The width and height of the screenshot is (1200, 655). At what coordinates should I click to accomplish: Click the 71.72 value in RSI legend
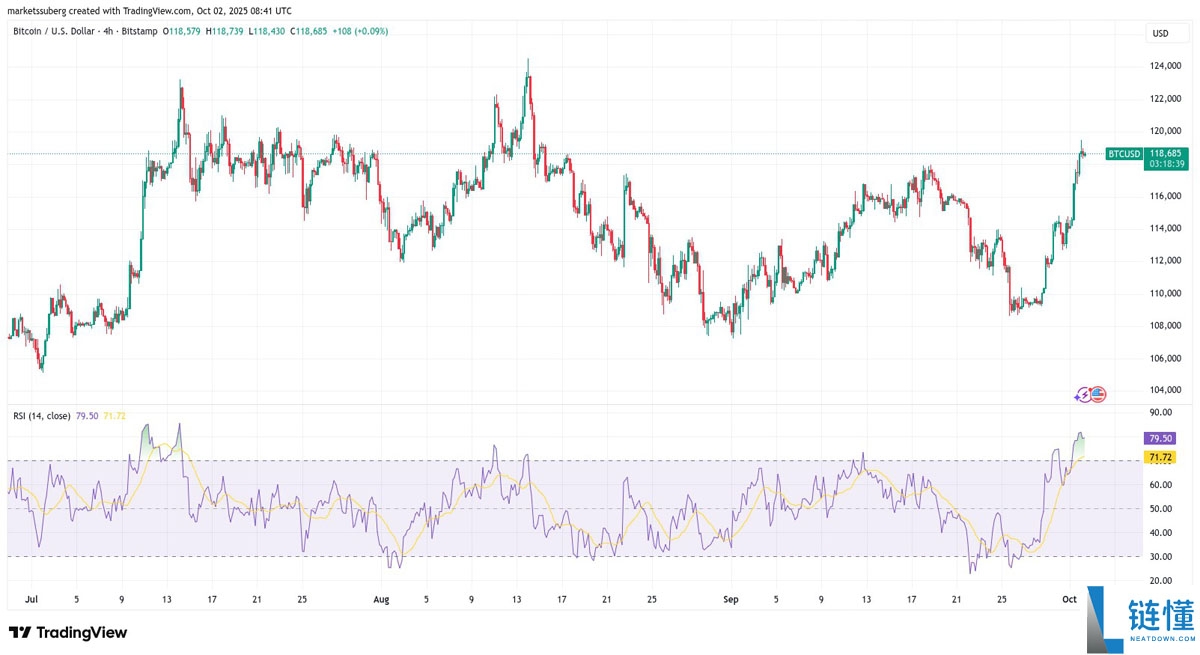point(114,415)
